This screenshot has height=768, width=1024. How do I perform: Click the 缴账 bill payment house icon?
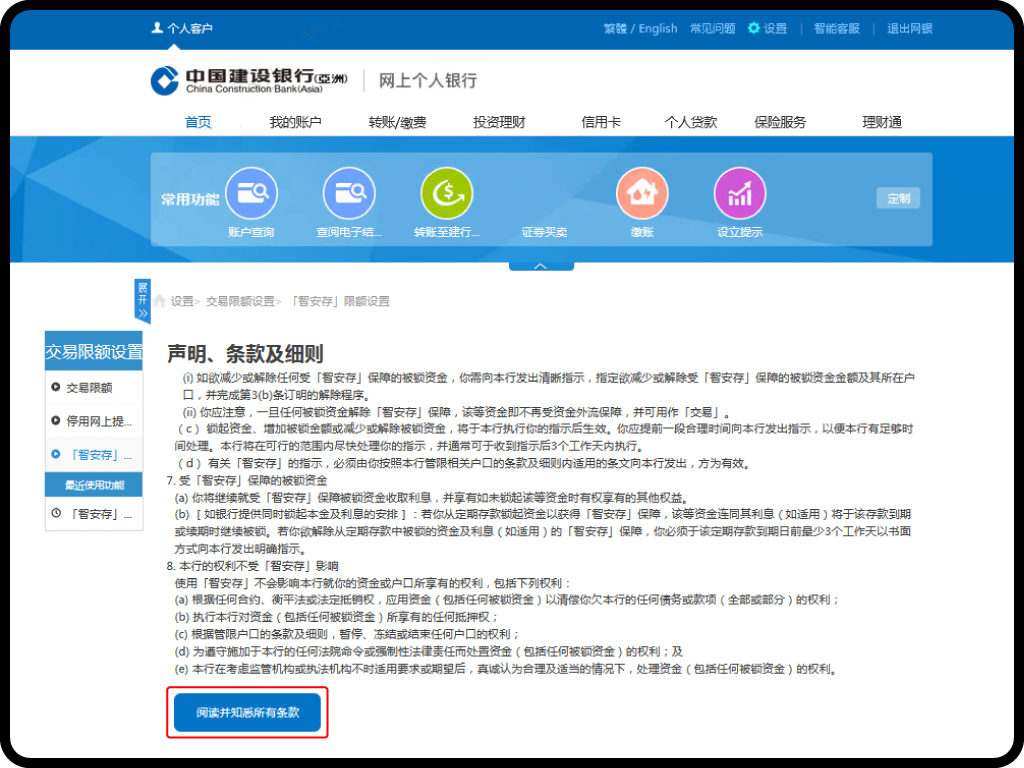pos(642,194)
